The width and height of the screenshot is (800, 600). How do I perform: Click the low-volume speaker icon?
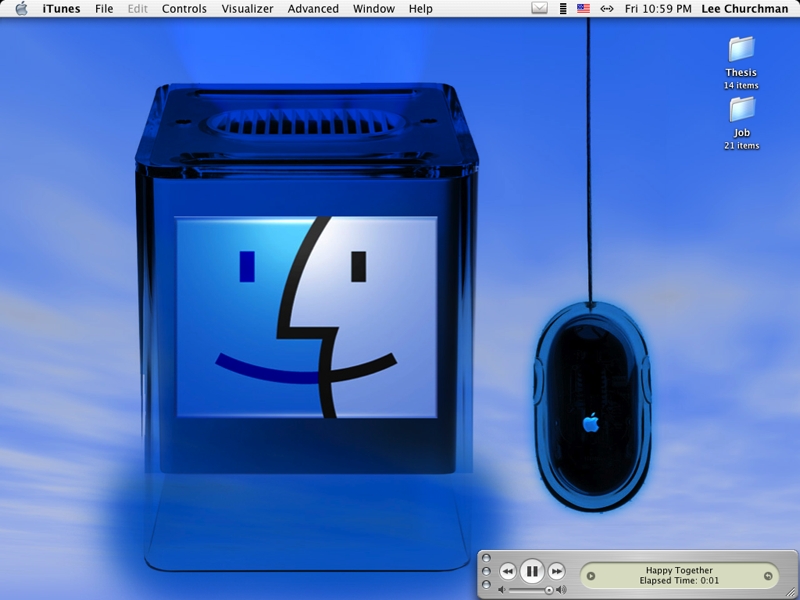(x=502, y=590)
